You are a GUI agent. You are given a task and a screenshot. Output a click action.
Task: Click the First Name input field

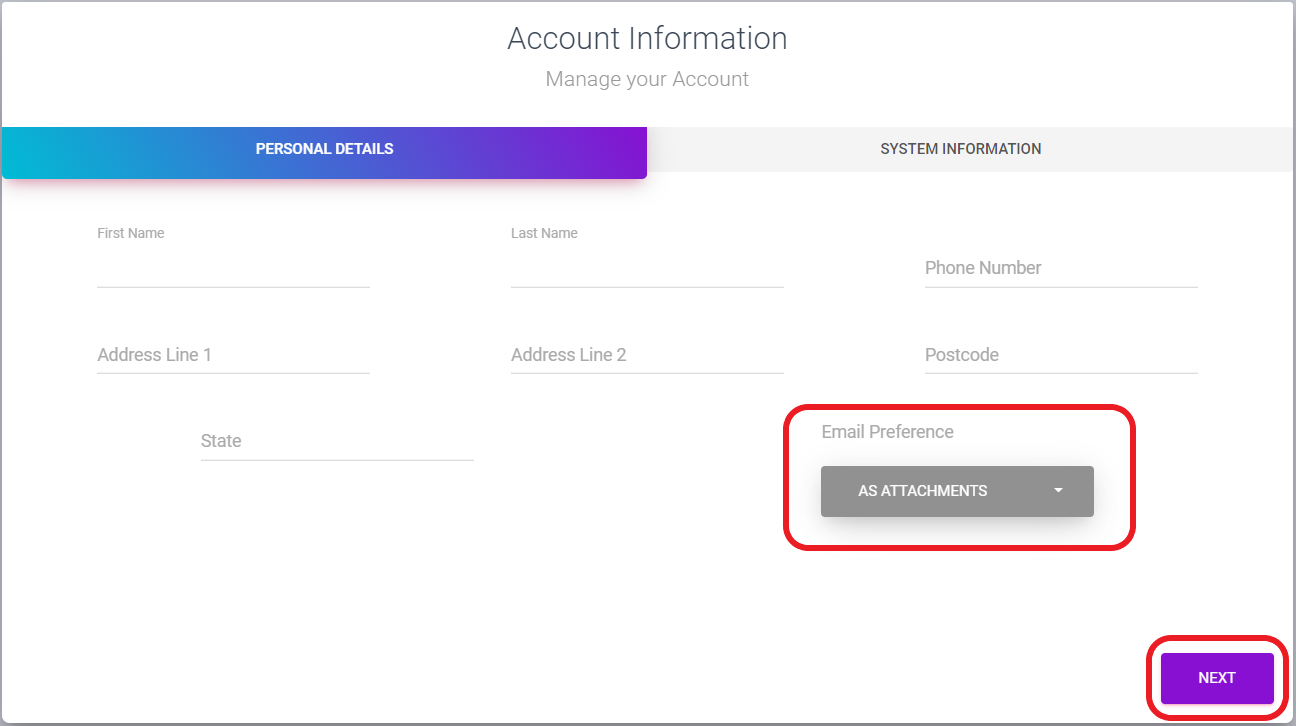point(233,268)
